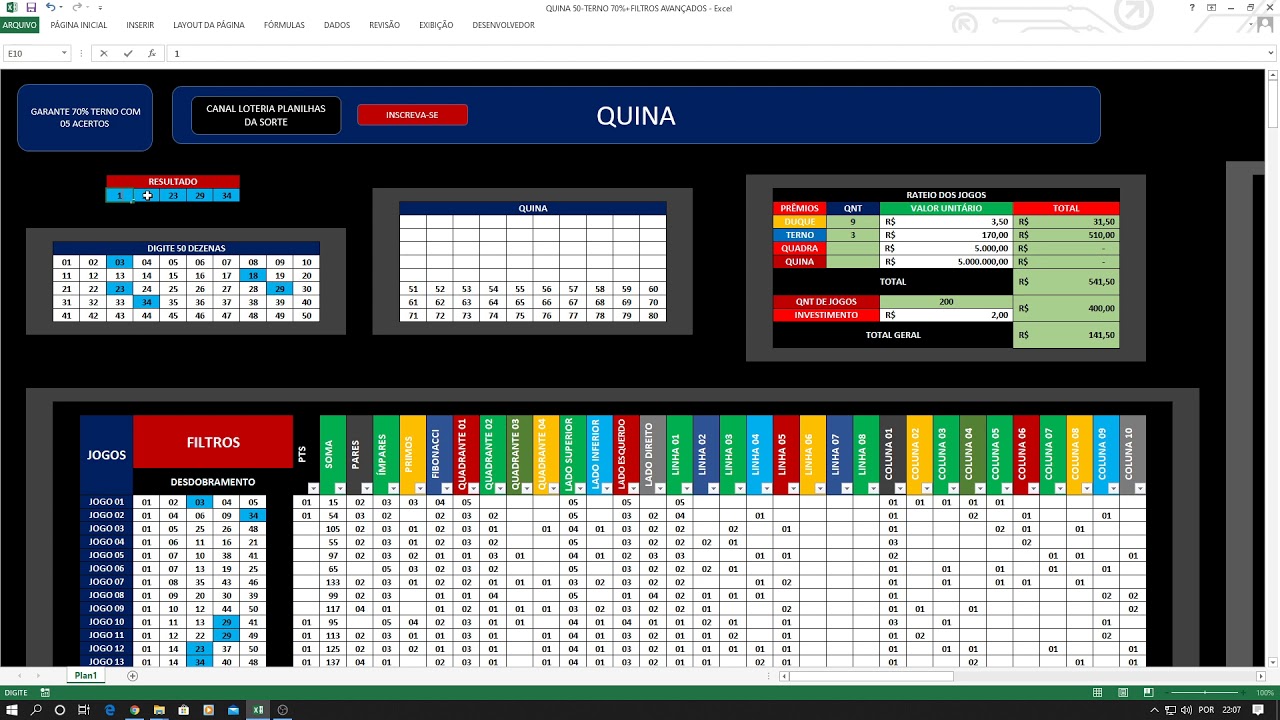Image resolution: width=1280 pixels, height=720 pixels.
Task: Click the taskbar Search magnifier icon
Action: click(36, 710)
